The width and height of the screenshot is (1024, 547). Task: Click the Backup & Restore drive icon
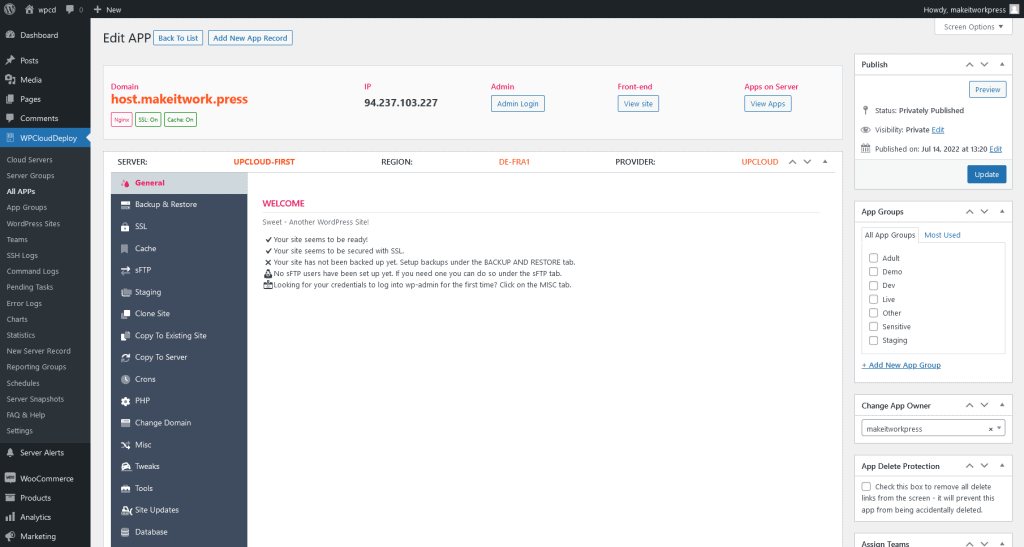click(x=125, y=204)
